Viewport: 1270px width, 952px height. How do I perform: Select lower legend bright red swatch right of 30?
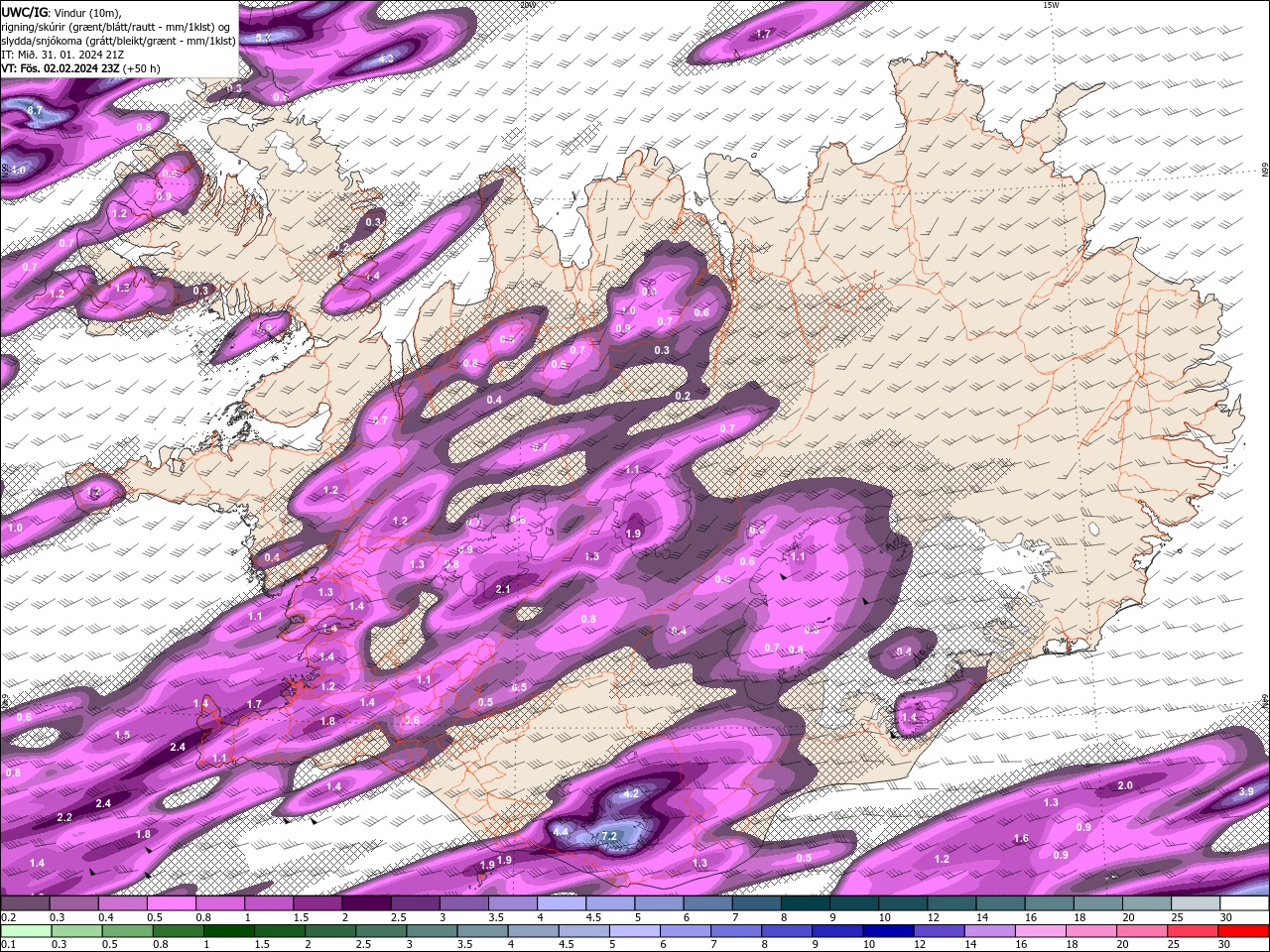(x=1242, y=931)
